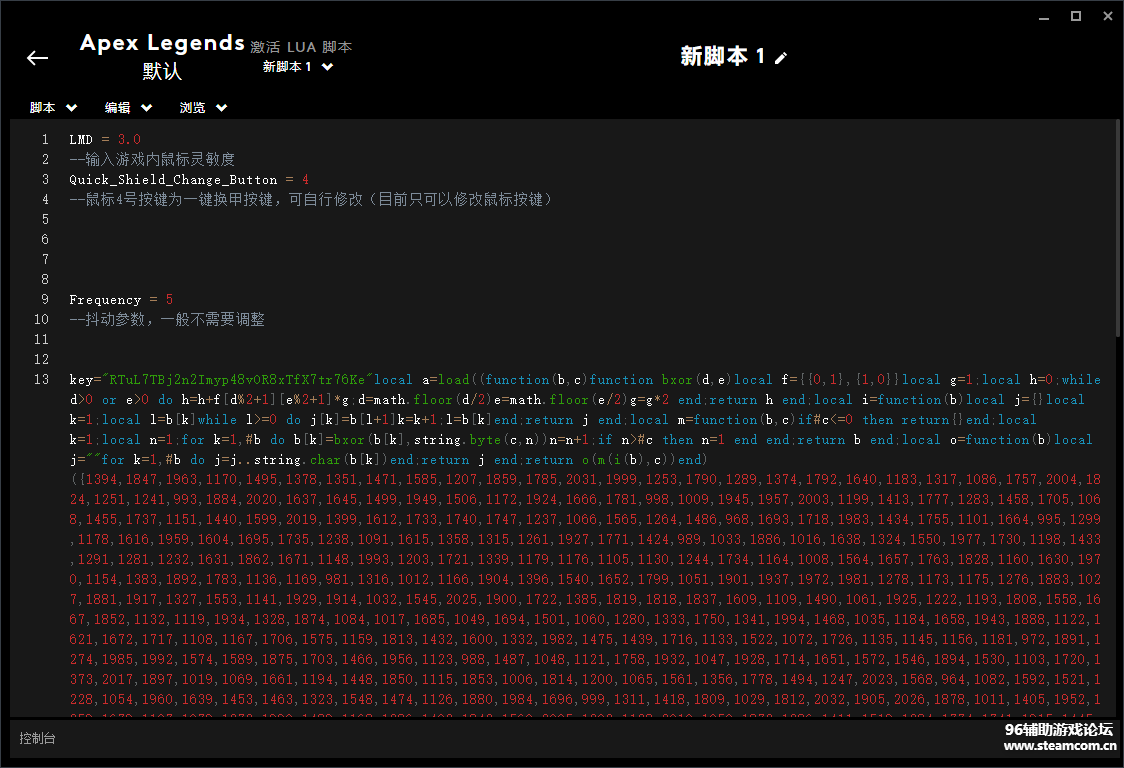
Task: Click line number 1 in the gutter
Action: pyautogui.click(x=44, y=139)
